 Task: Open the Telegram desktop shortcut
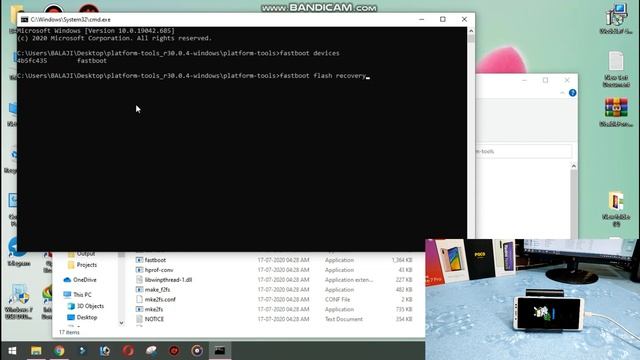(18, 252)
